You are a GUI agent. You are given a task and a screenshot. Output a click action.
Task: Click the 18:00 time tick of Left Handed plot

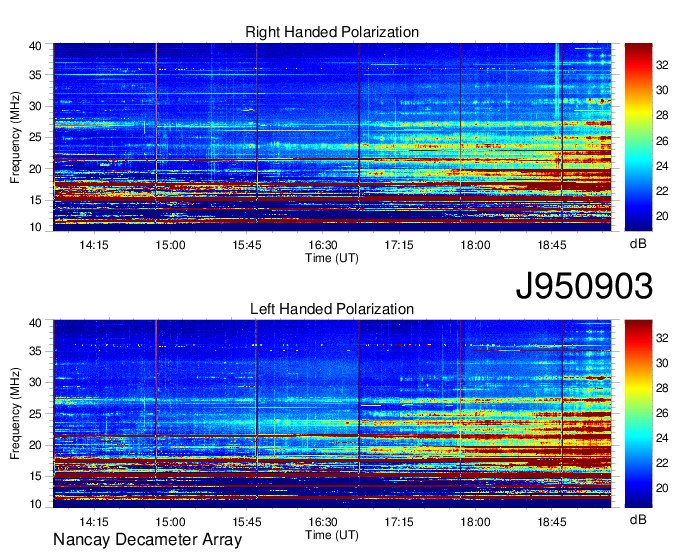tap(475, 522)
